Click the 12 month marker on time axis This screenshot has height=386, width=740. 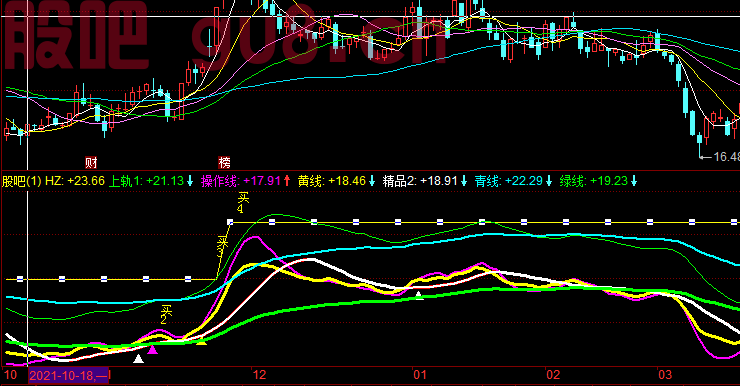click(259, 375)
